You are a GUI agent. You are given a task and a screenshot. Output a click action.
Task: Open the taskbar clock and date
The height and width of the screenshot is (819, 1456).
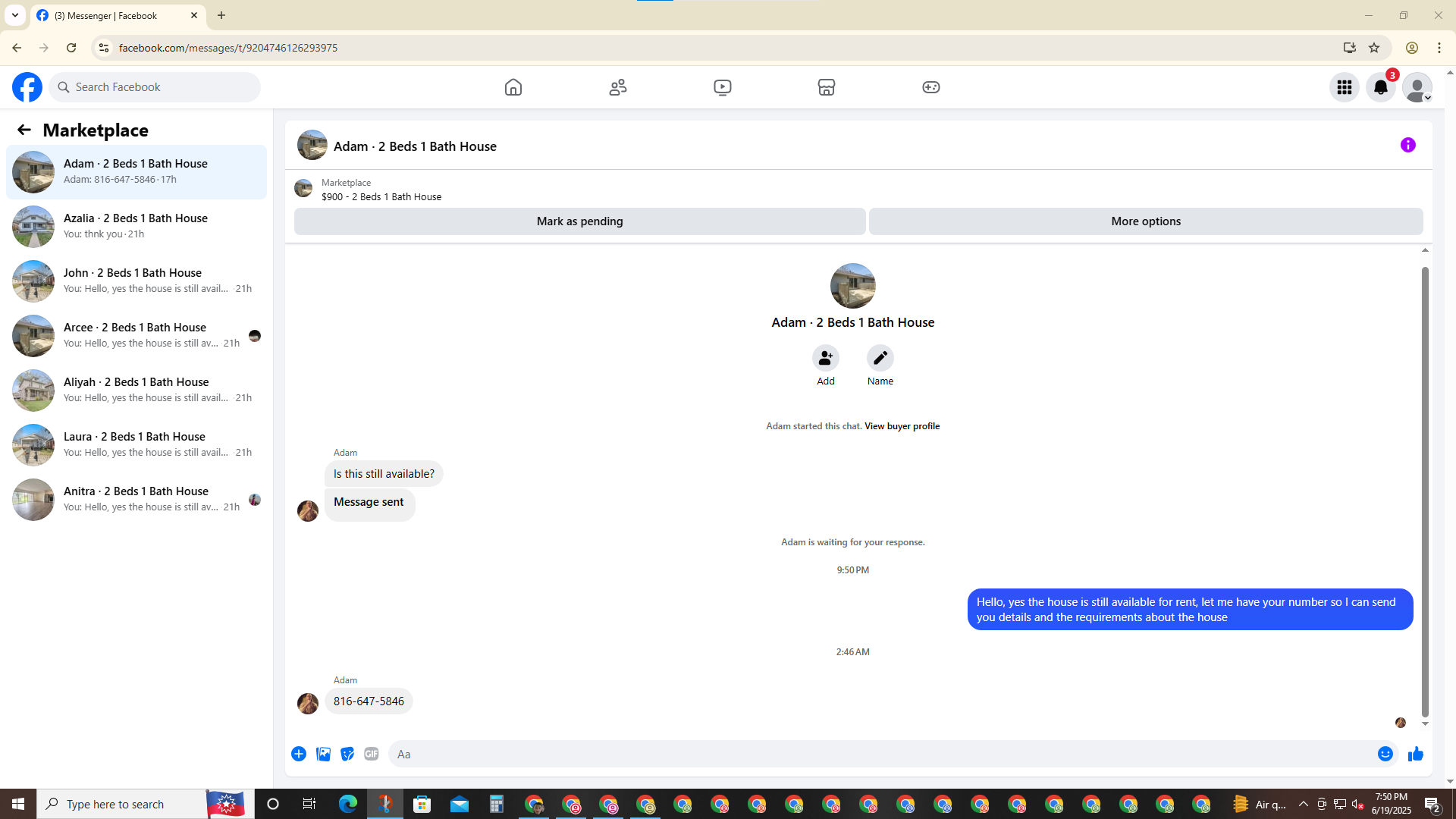(x=1392, y=804)
